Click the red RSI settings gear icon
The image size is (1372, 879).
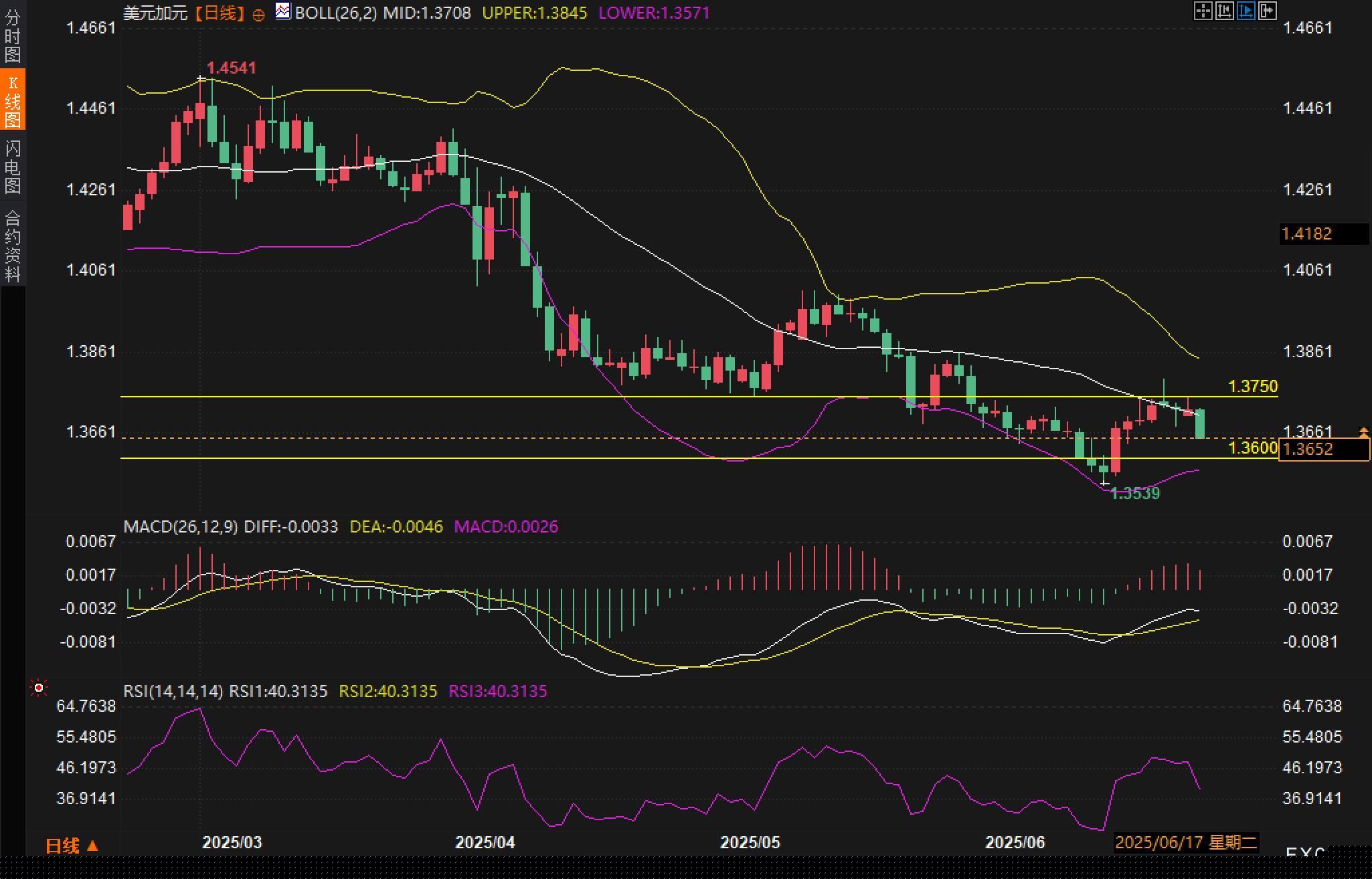pyautogui.click(x=39, y=688)
